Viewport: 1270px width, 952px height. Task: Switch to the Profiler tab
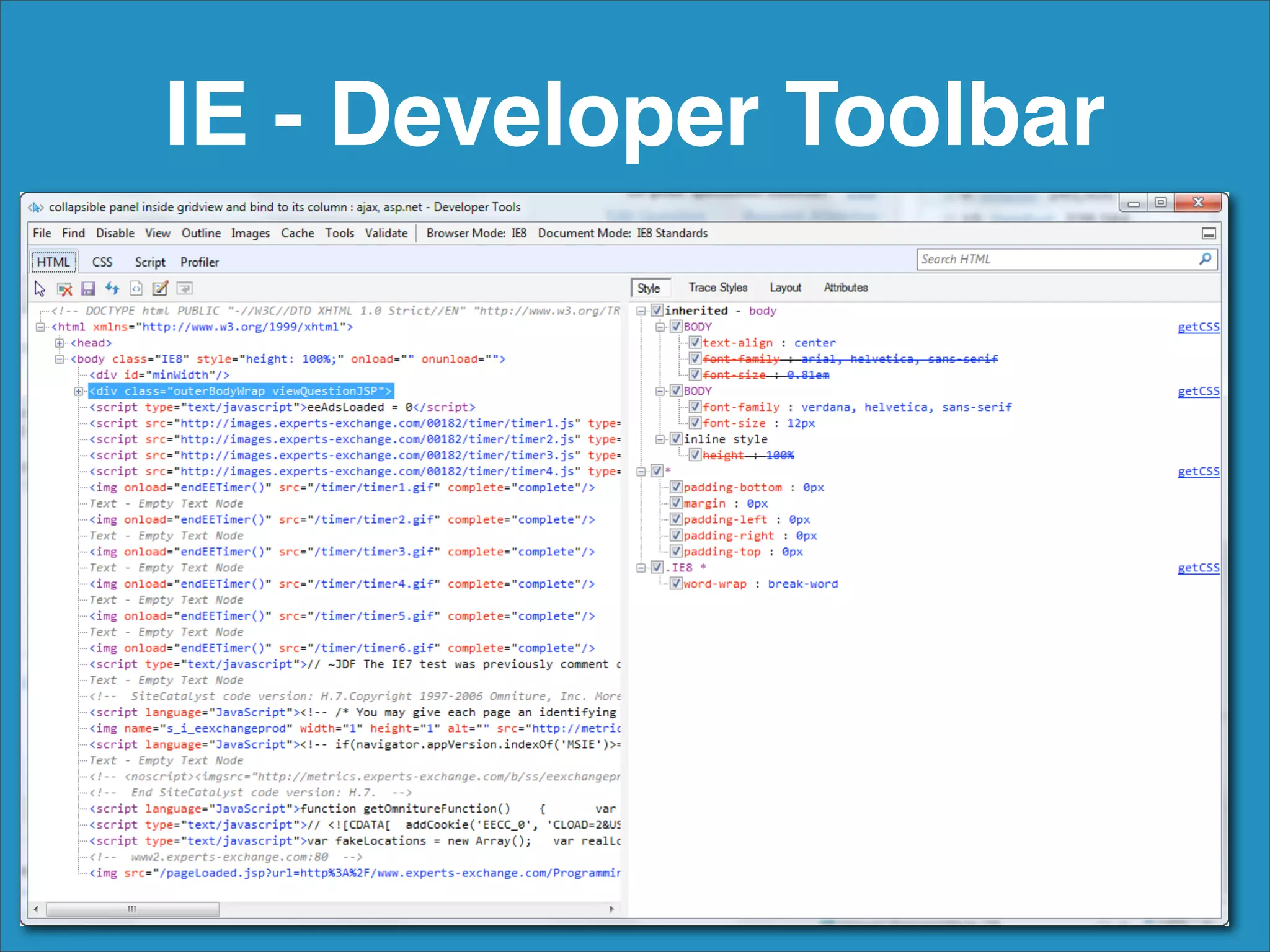[x=200, y=262]
